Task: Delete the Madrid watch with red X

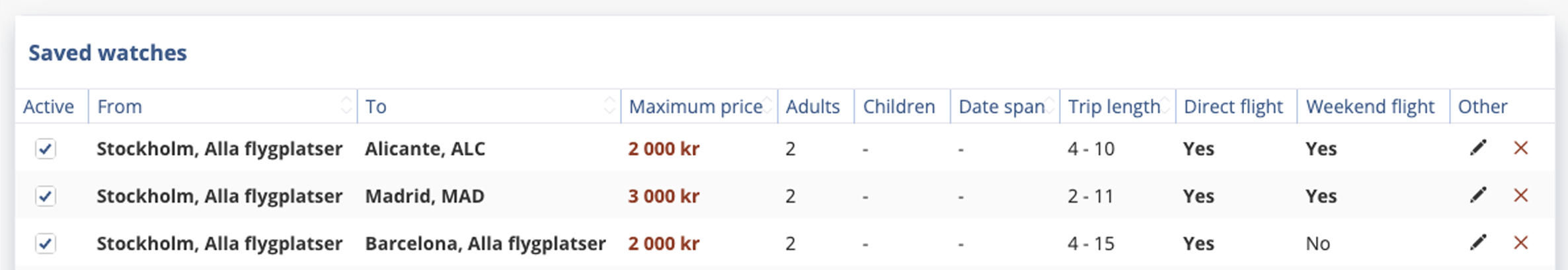Action: tap(1520, 195)
